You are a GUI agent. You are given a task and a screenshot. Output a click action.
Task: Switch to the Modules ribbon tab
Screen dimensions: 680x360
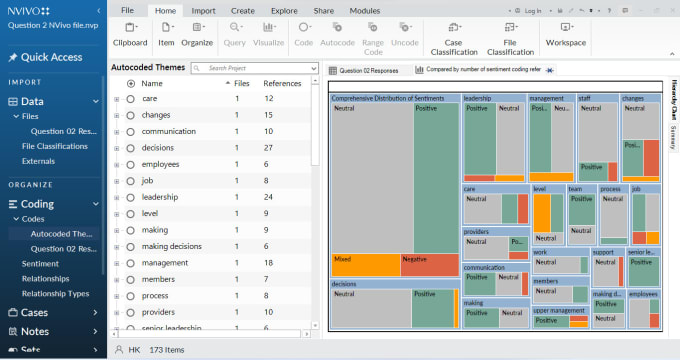pos(365,11)
